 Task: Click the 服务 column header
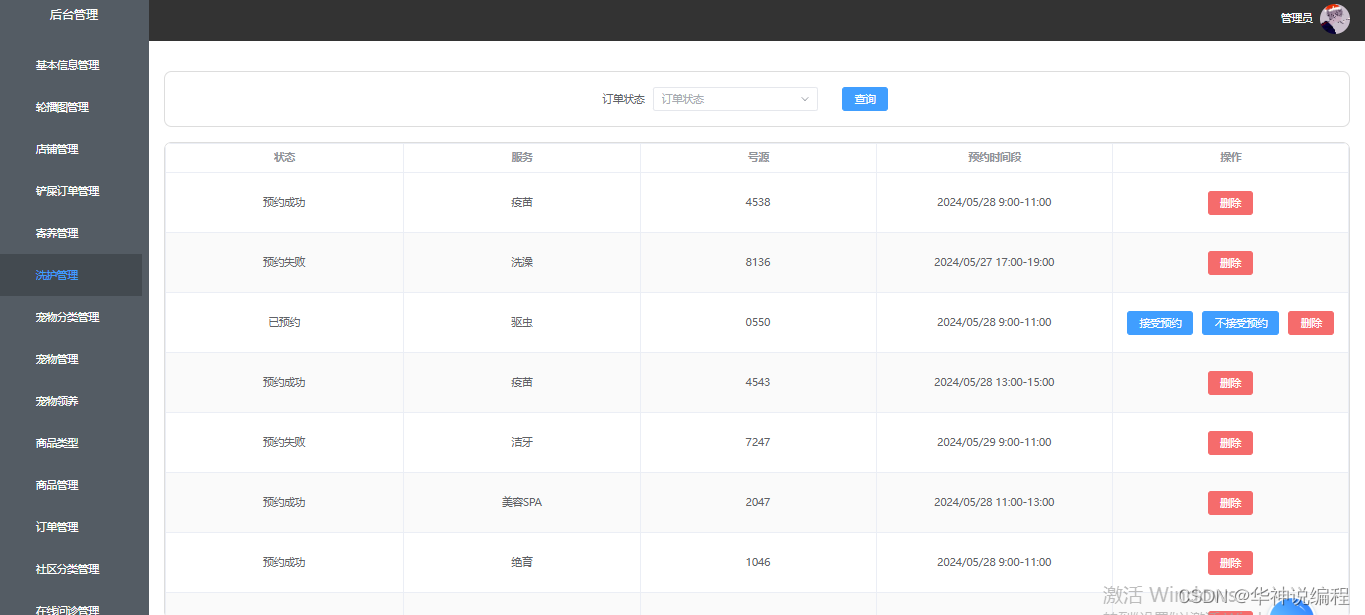522,158
